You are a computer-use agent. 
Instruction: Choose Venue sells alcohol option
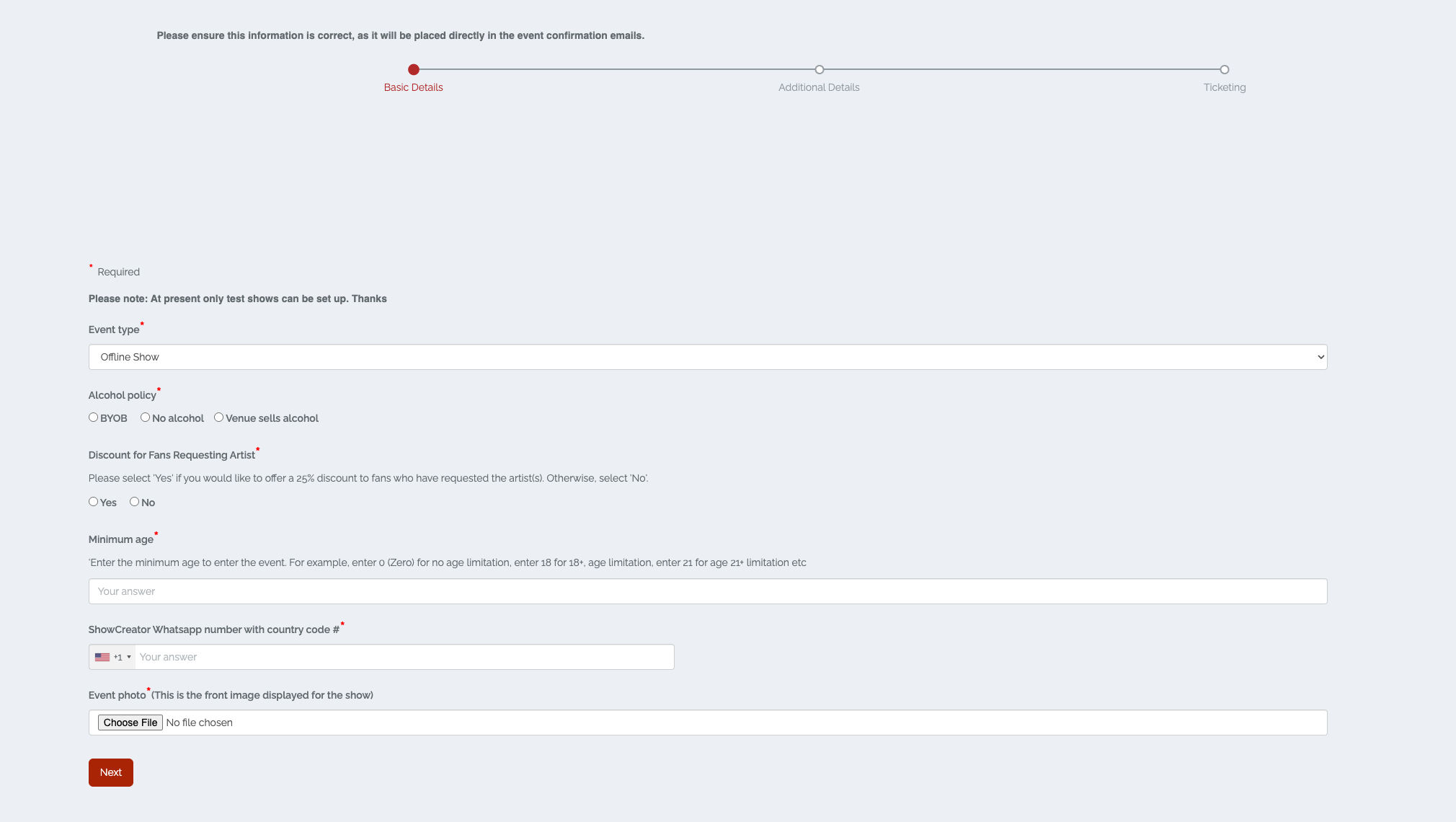click(x=219, y=417)
